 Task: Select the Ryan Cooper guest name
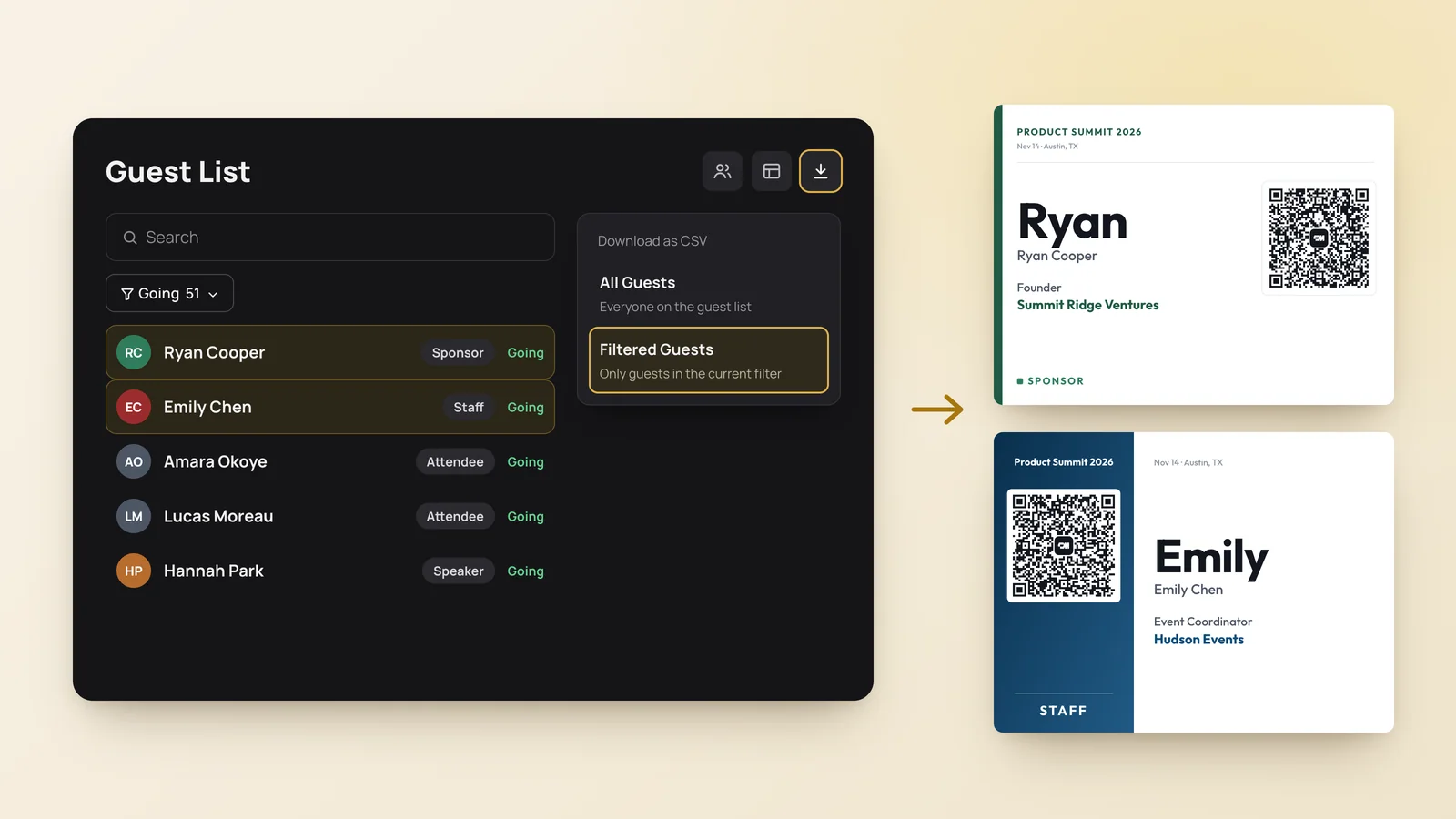coord(214,352)
